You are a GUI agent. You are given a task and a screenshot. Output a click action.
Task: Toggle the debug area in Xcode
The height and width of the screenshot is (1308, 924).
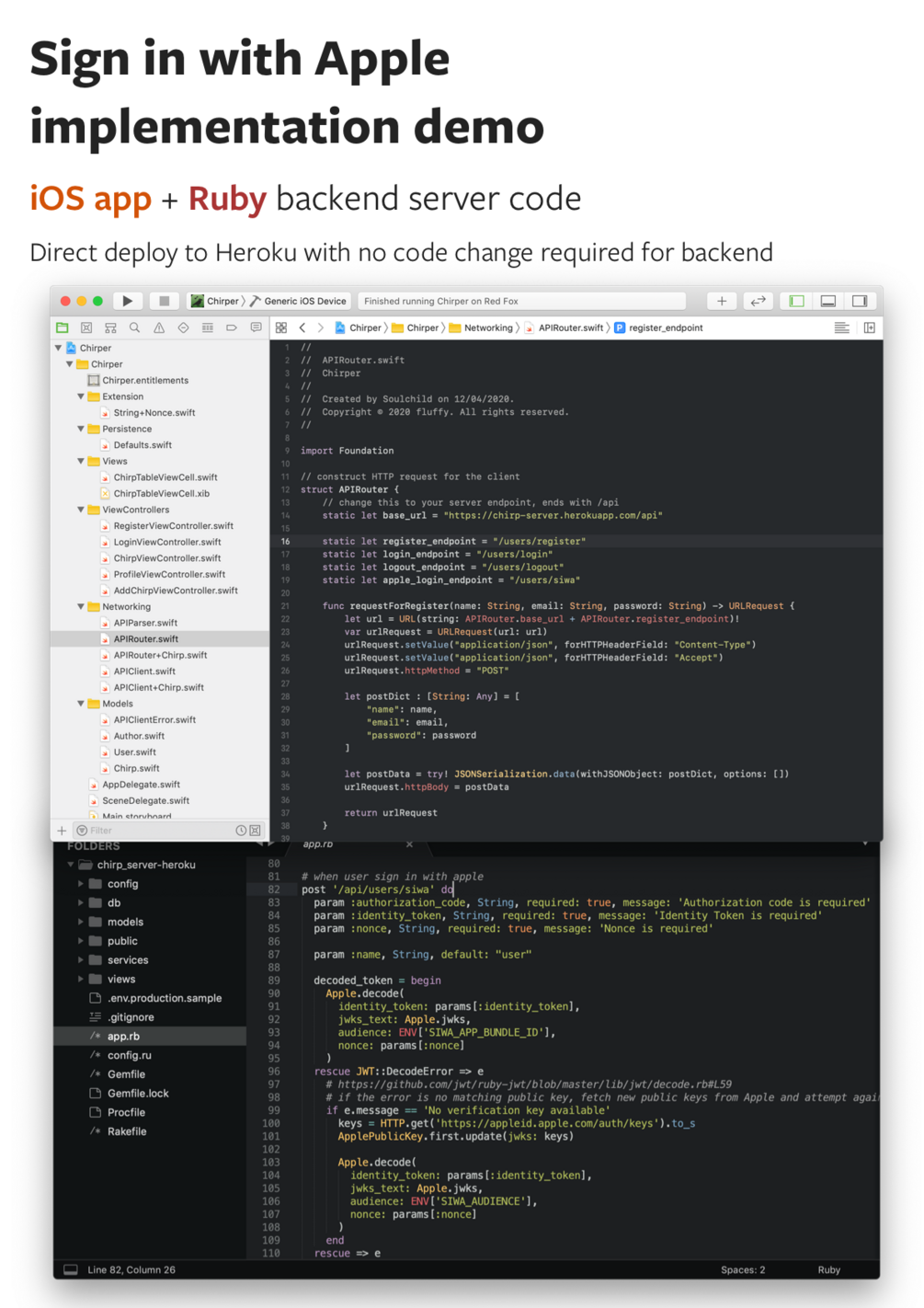pos(828,301)
